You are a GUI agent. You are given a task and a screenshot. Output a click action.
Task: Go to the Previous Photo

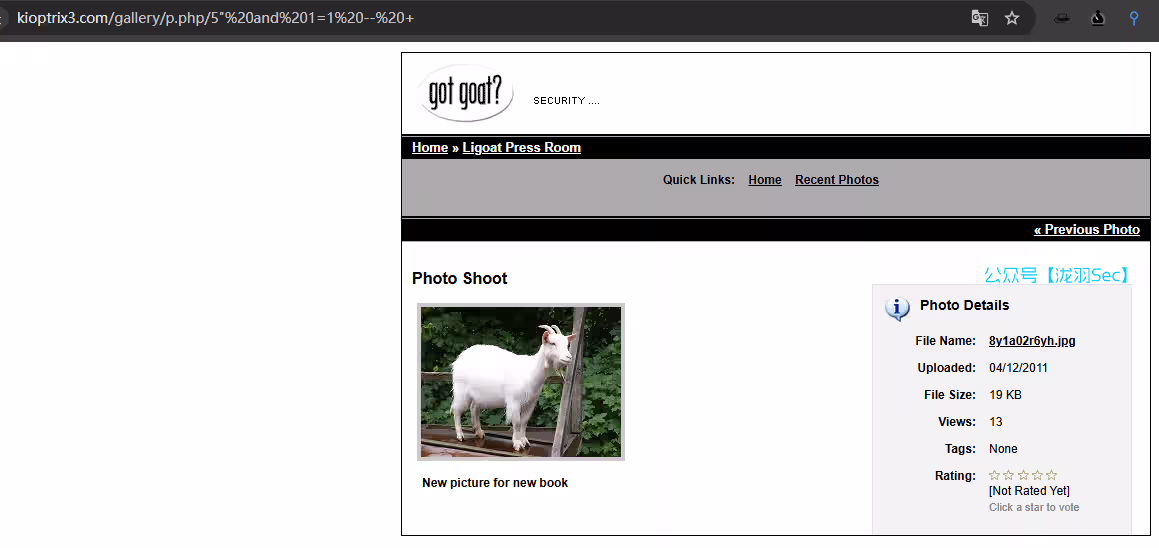pyautogui.click(x=1086, y=230)
